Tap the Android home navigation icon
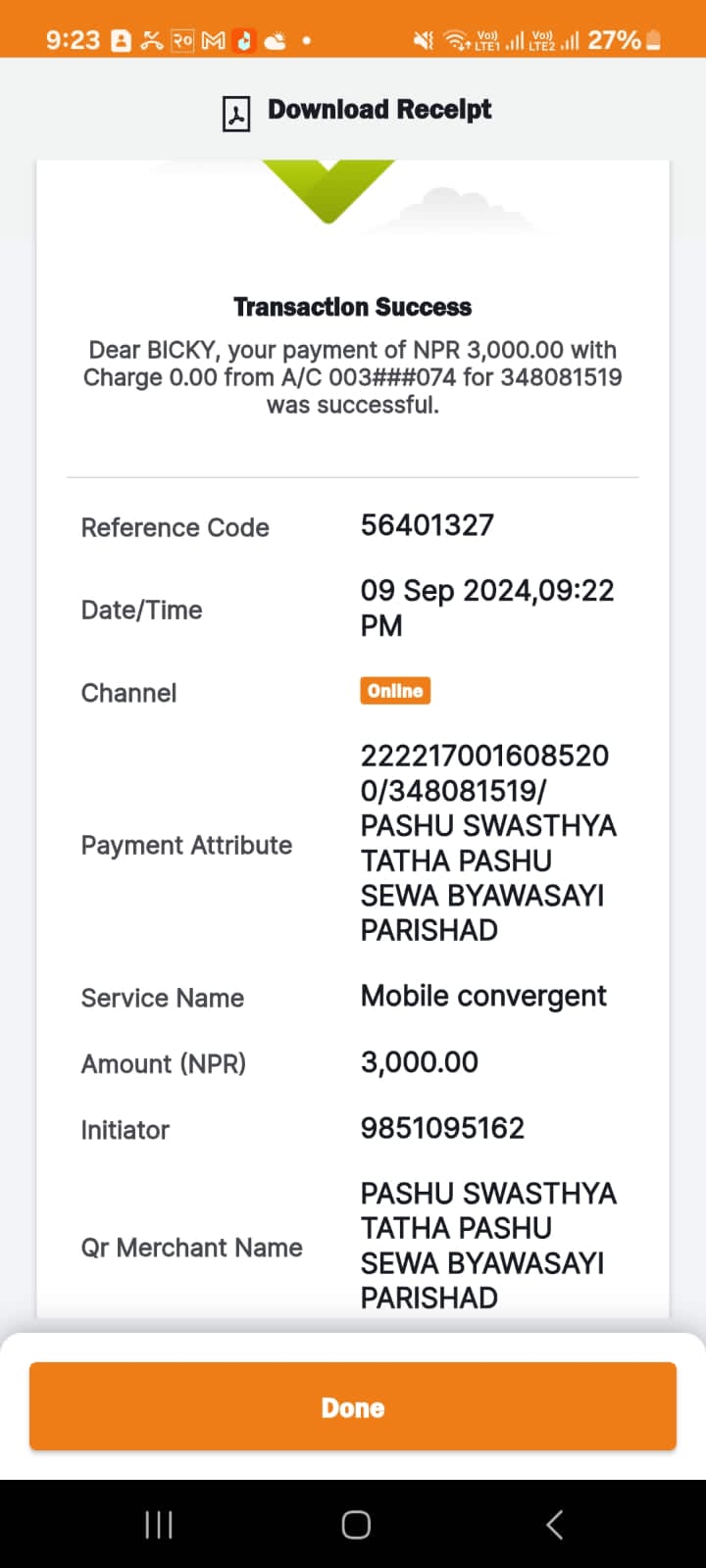 [356, 1524]
